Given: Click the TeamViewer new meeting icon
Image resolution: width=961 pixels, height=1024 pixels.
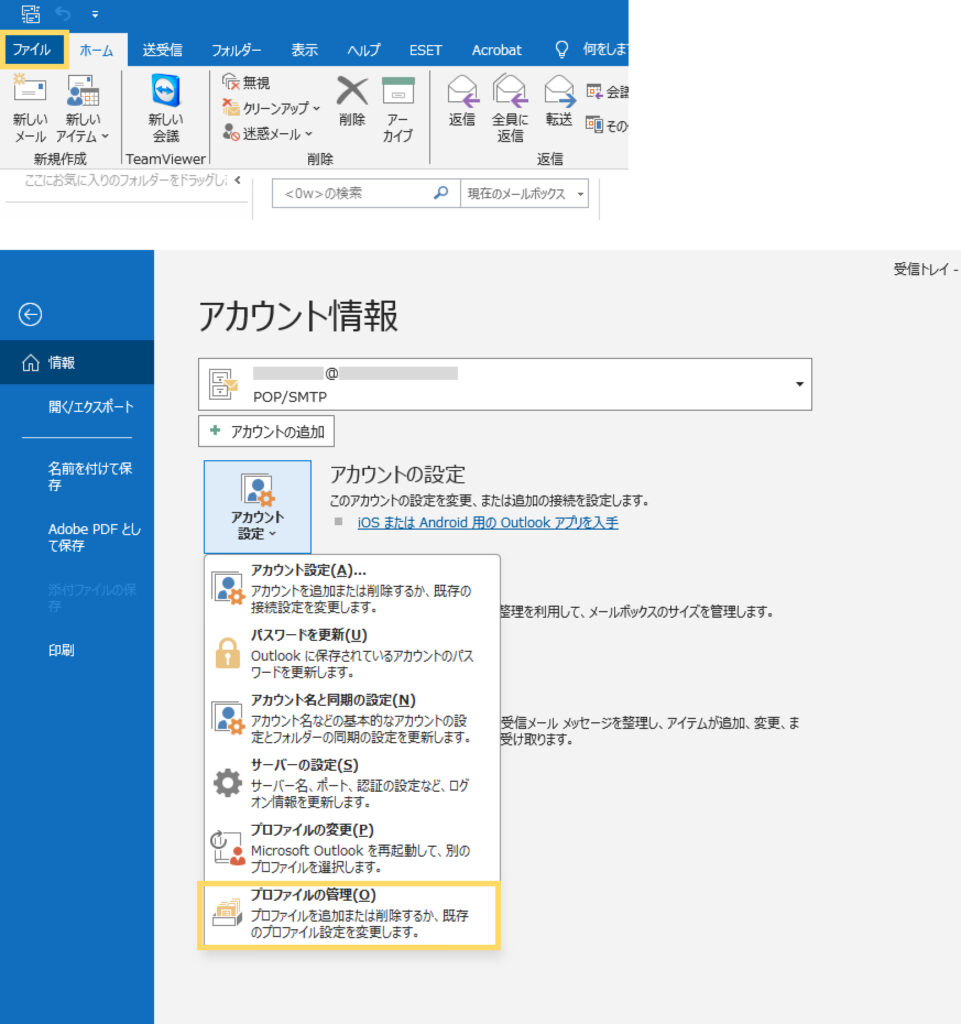Looking at the screenshot, I should click(165, 94).
